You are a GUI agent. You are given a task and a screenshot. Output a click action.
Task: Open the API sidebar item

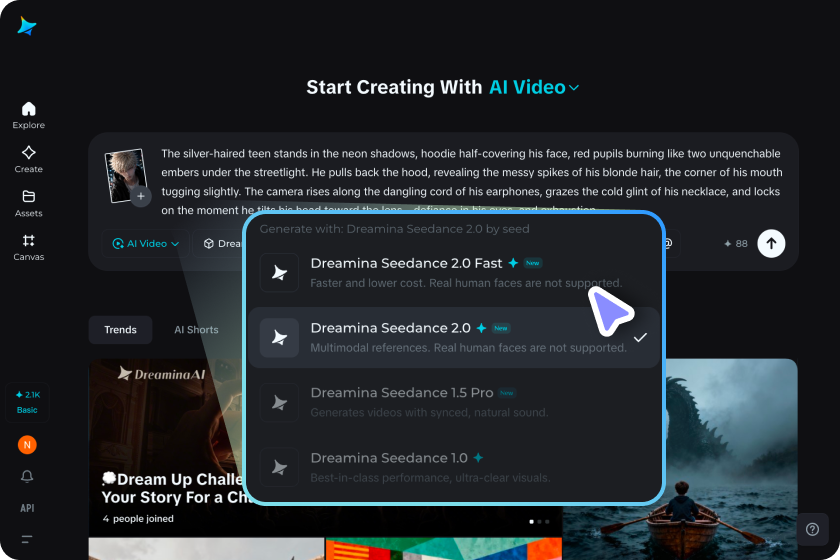27,508
